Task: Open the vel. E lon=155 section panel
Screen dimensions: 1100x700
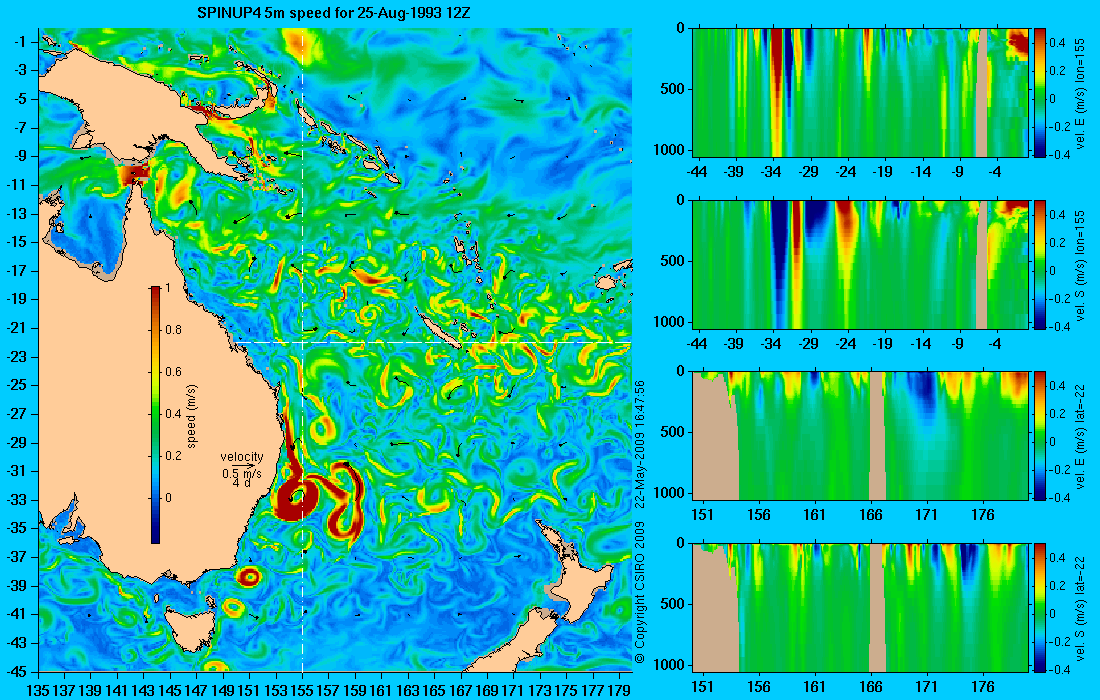Action: (861, 93)
